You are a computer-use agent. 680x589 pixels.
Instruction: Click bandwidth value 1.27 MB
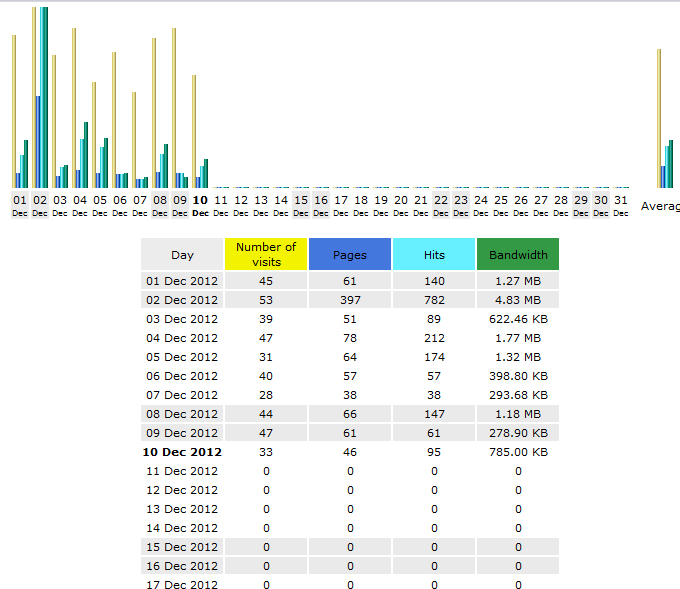[x=518, y=281]
